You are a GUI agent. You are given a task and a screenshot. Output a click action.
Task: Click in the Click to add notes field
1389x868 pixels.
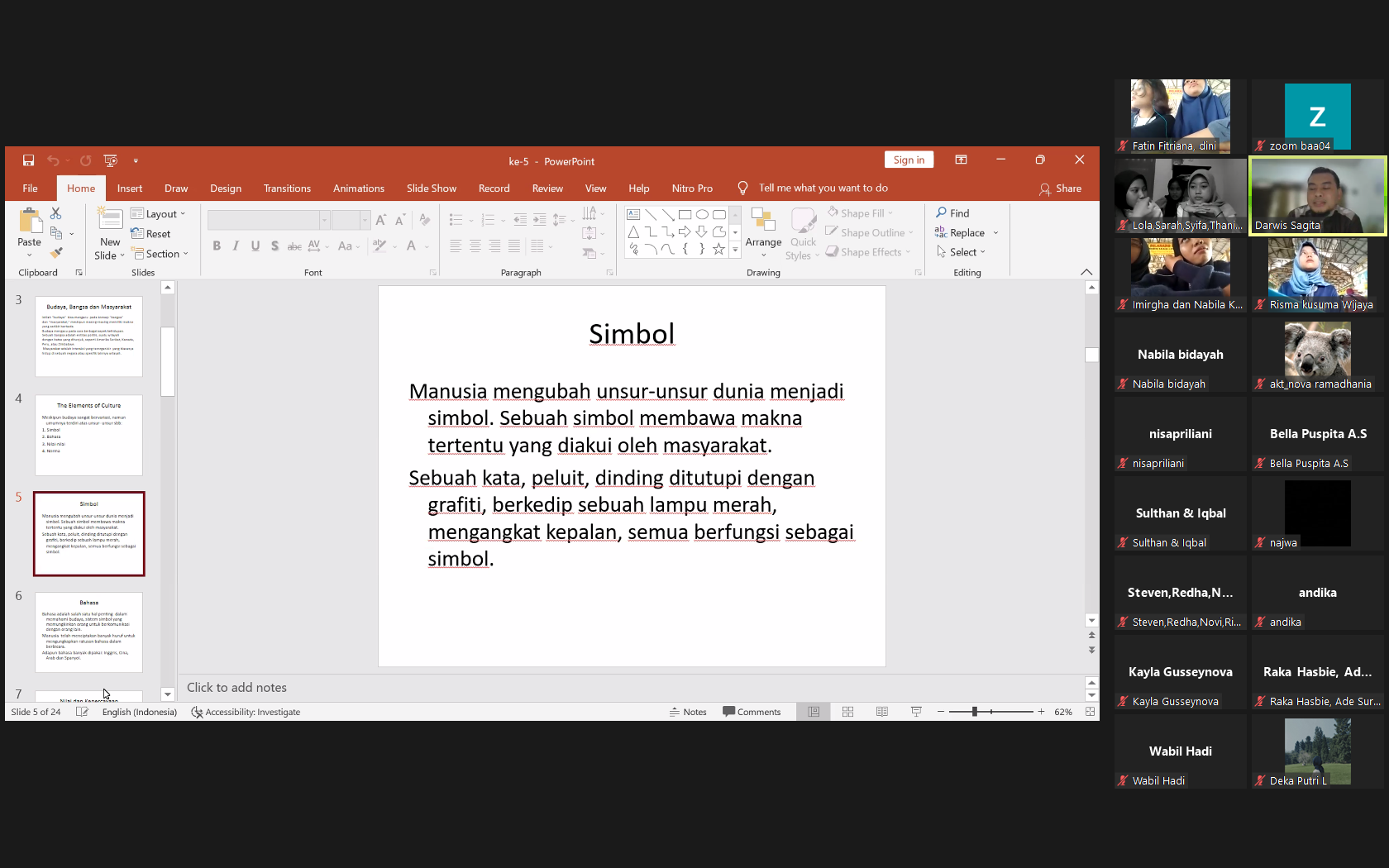[x=631, y=688]
